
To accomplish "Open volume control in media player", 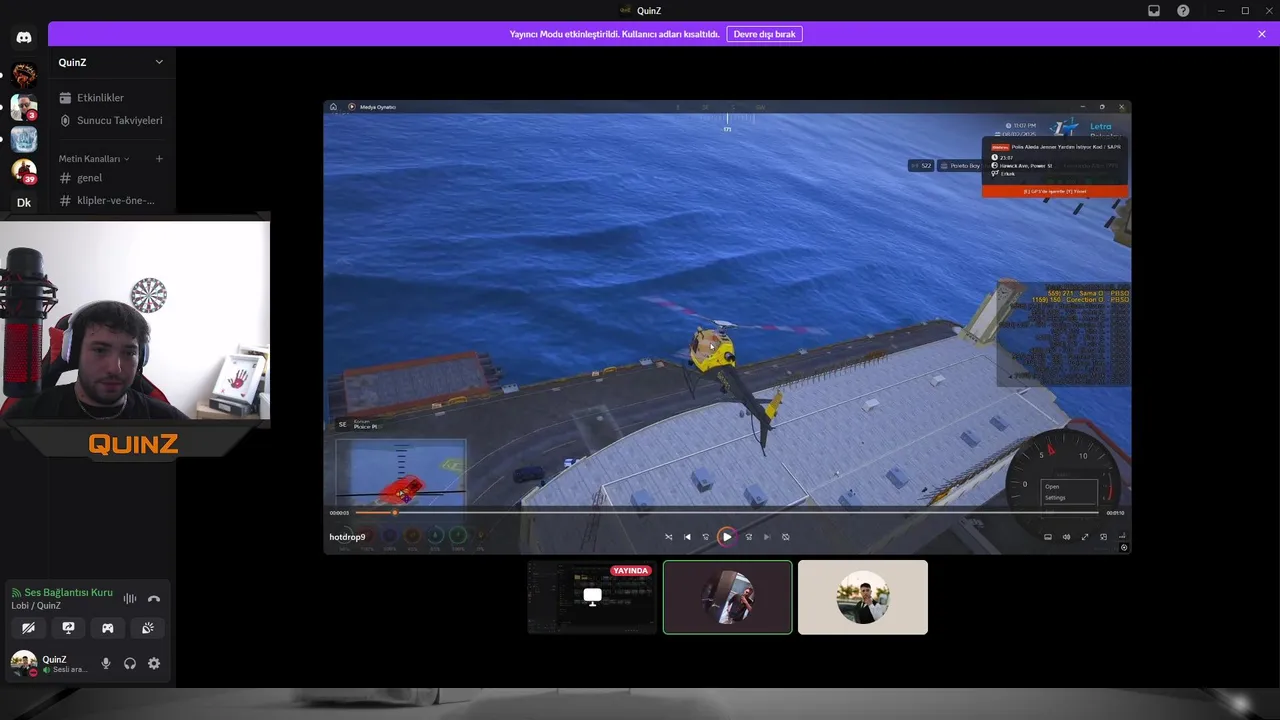I will 1066,537.
